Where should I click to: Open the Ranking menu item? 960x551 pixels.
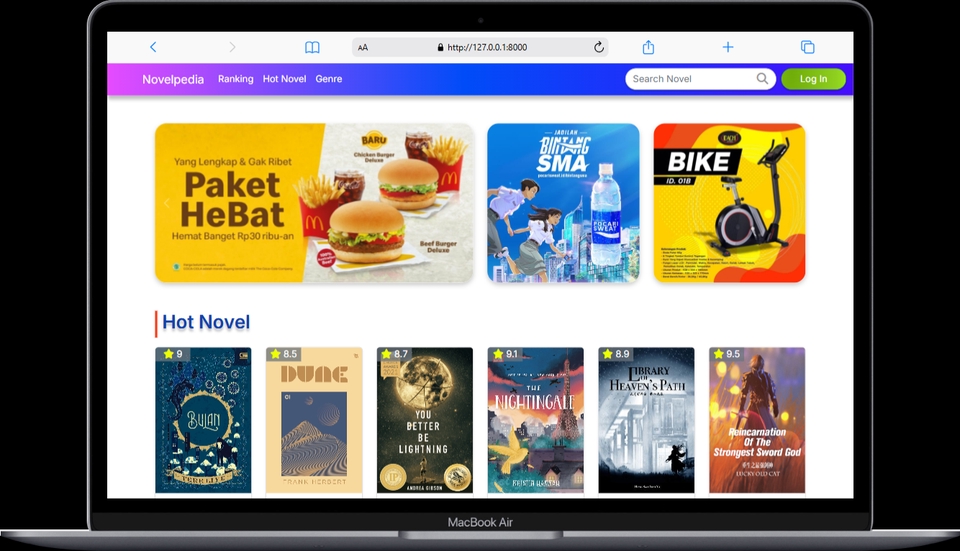(236, 79)
